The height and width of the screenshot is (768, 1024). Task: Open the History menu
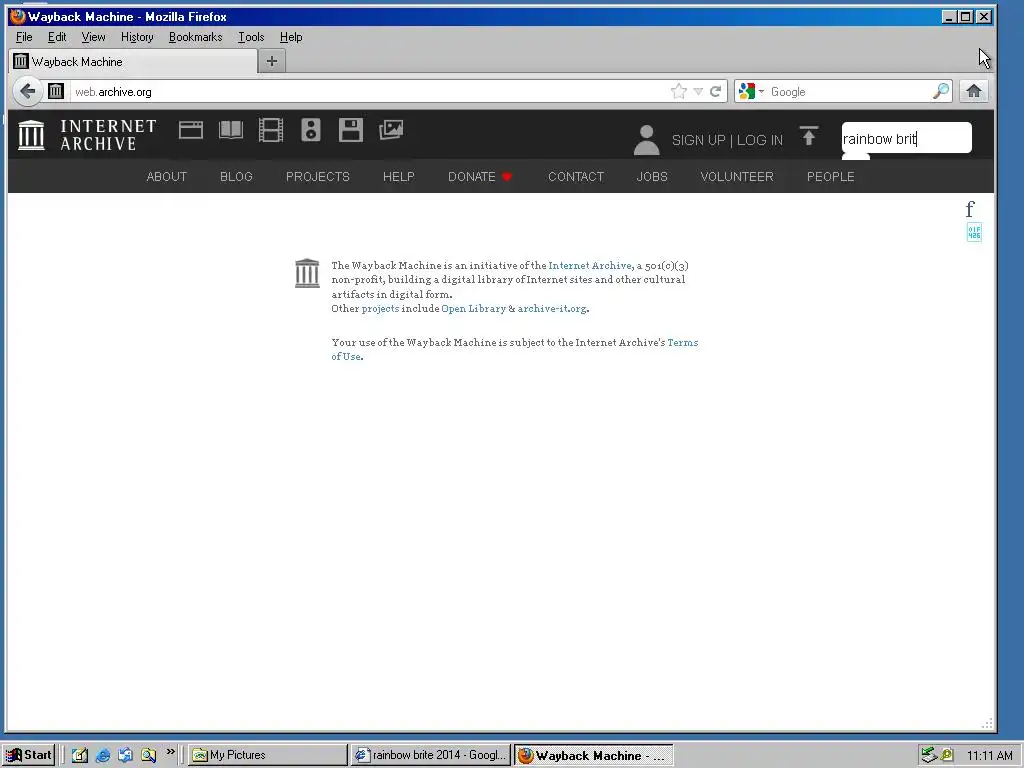[137, 37]
